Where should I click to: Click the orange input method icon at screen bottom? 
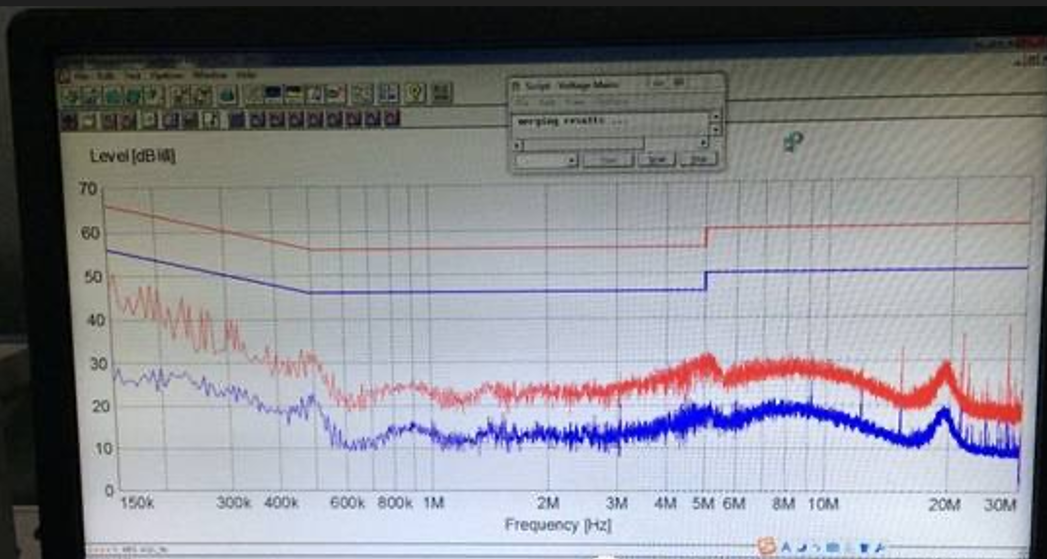767,546
